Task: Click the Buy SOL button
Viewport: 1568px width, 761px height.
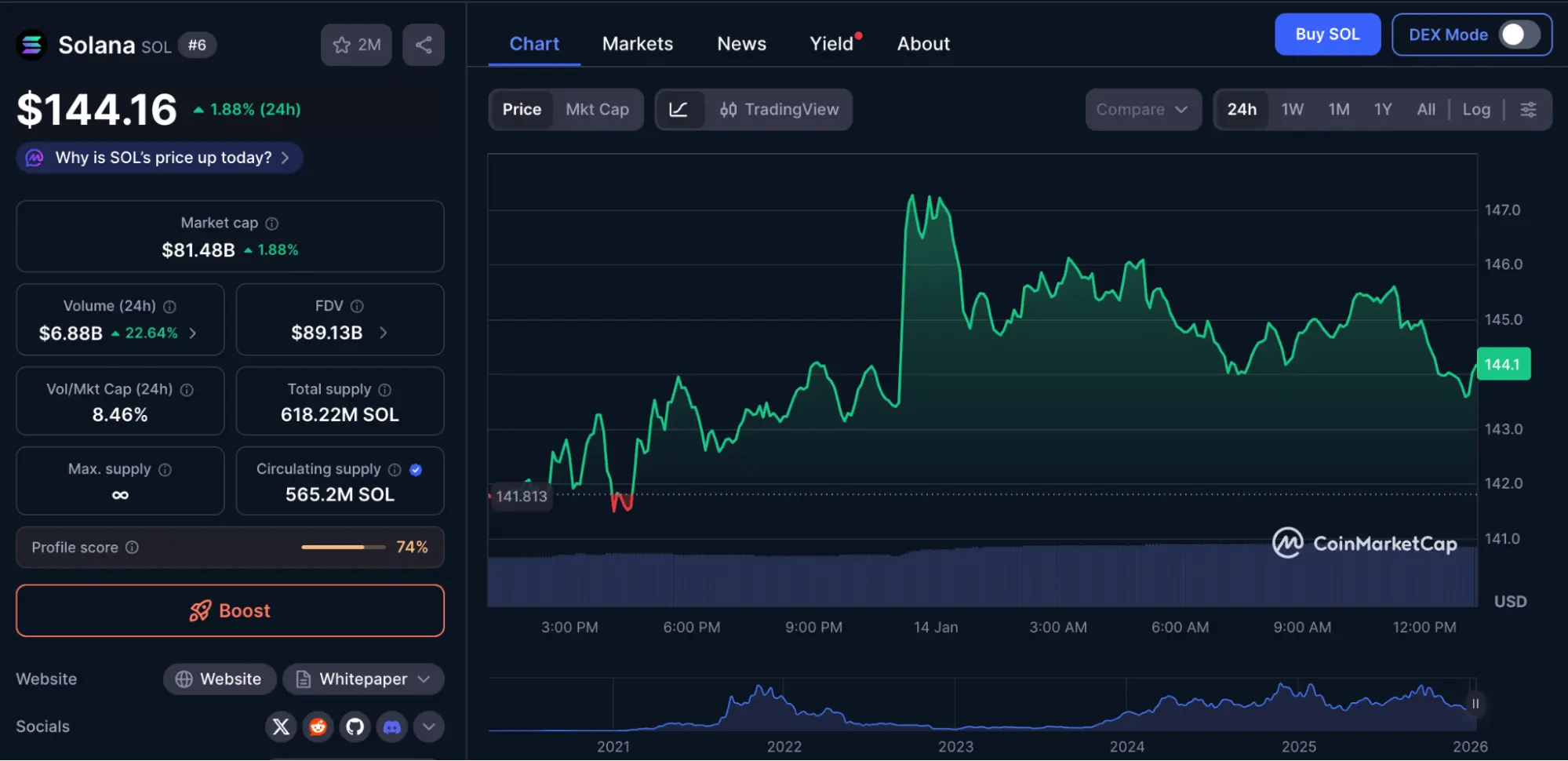Action: (1327, 34)
